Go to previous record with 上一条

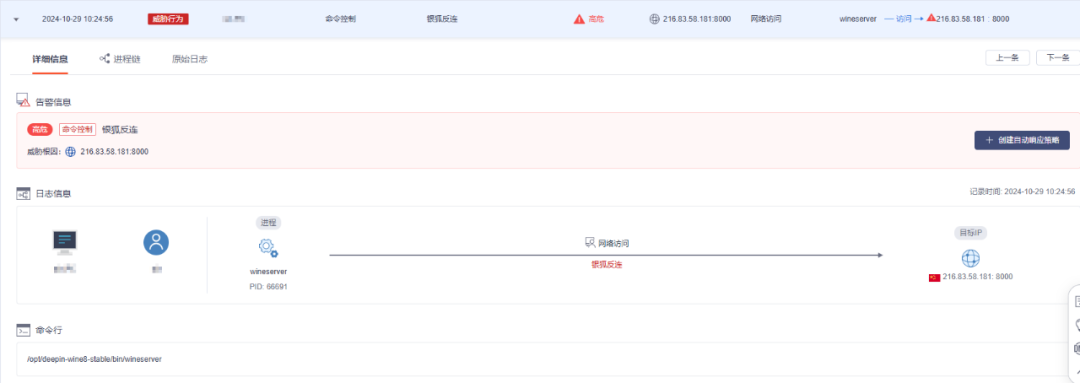(1007, 58)
